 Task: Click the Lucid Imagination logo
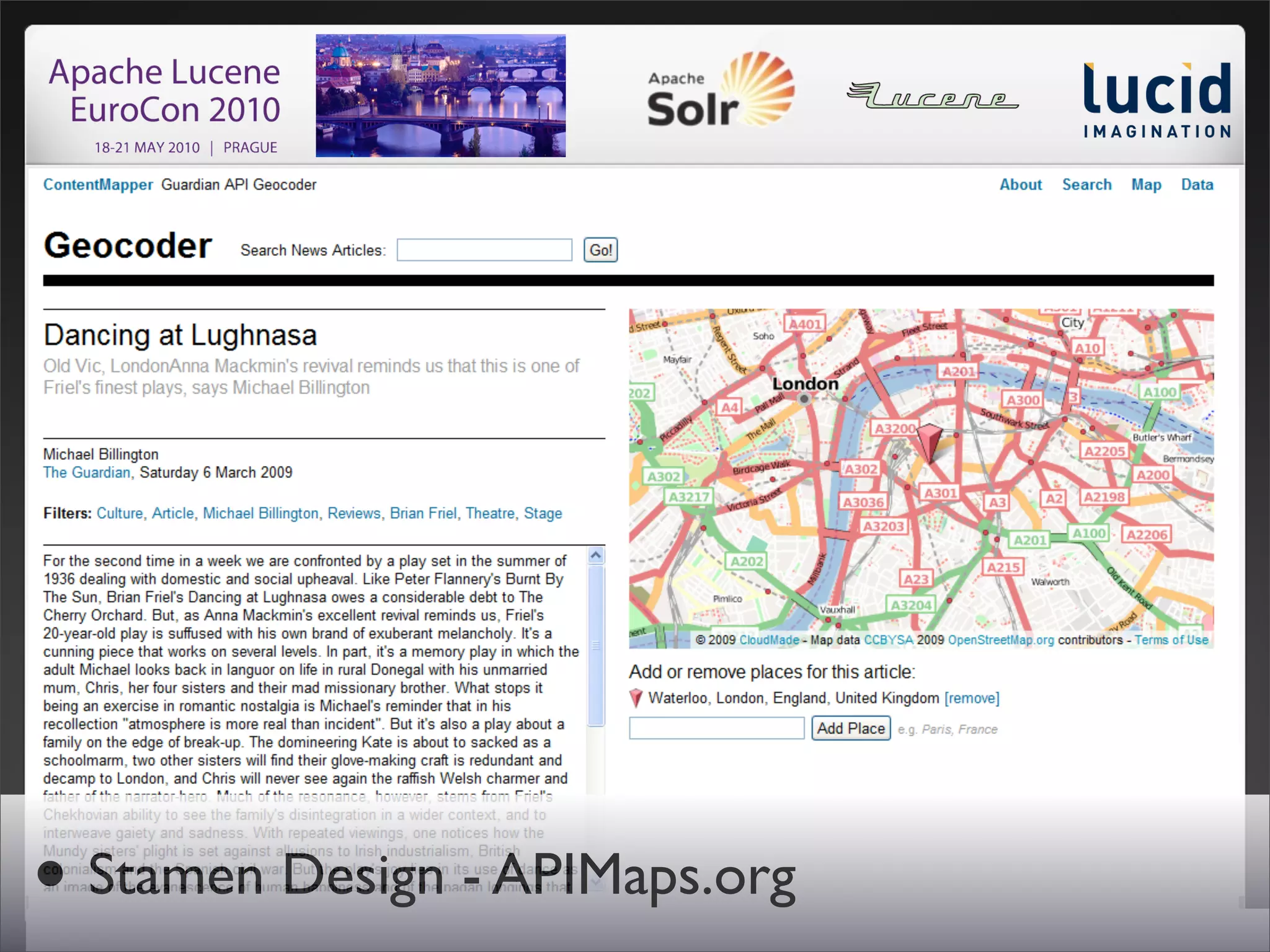click(x=1157, y=100)
